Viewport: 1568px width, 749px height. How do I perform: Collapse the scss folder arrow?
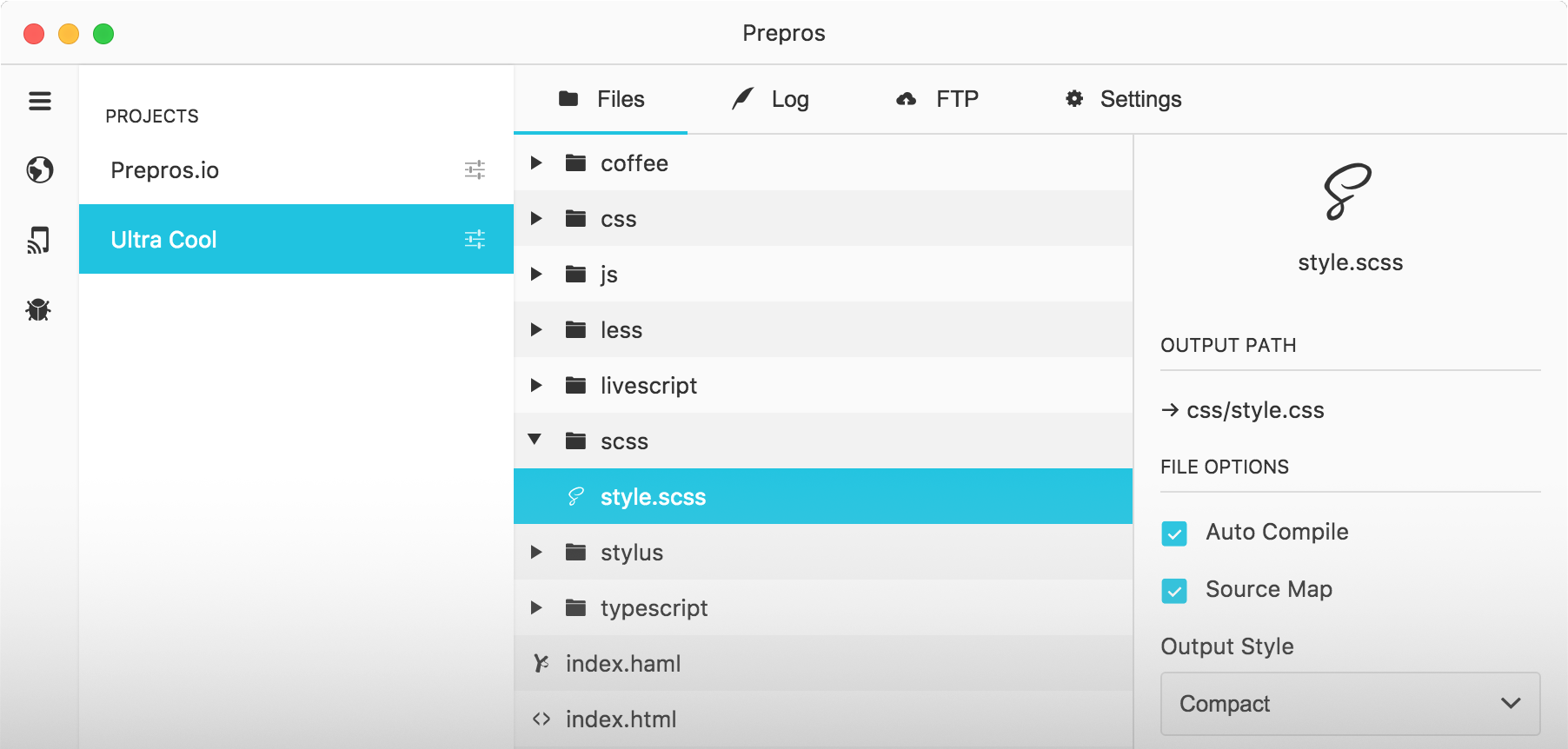click(x=535, y=440)
